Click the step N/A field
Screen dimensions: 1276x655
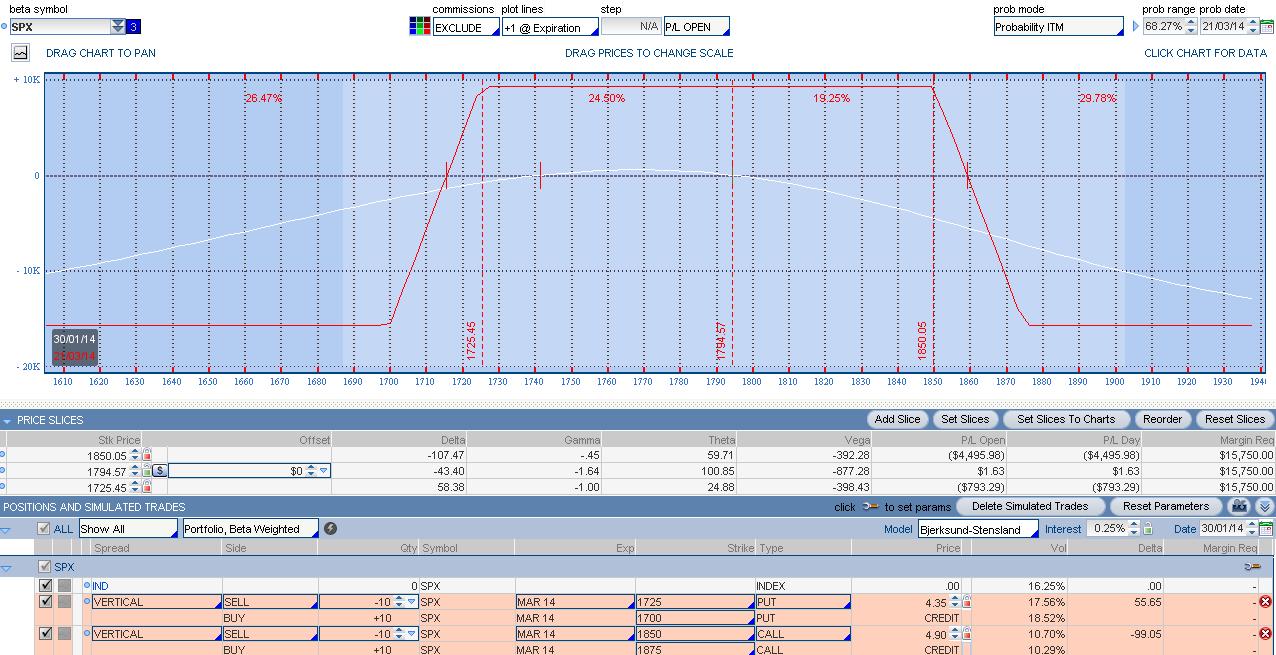click(631, 27)
